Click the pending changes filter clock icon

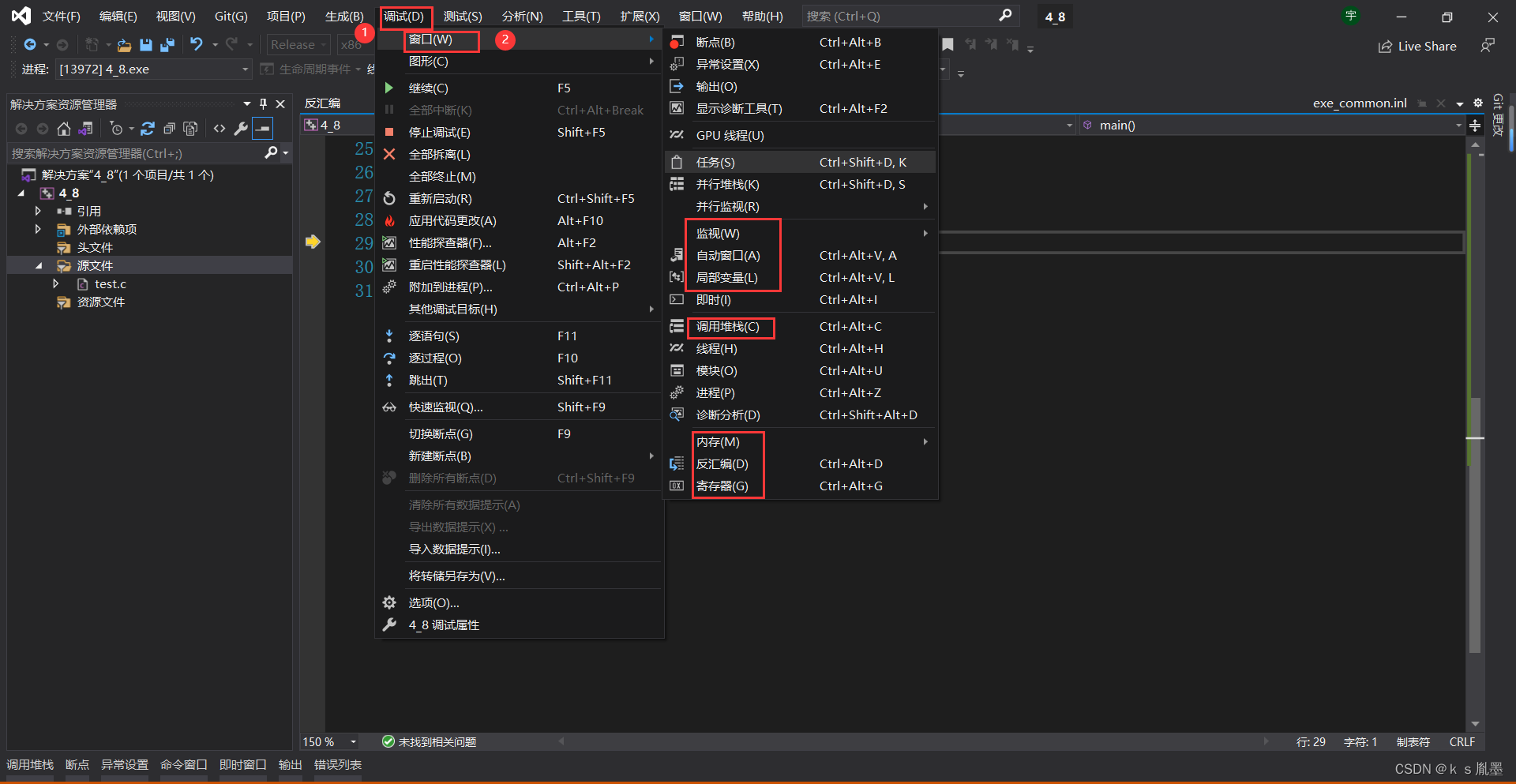tap(117, 129)
